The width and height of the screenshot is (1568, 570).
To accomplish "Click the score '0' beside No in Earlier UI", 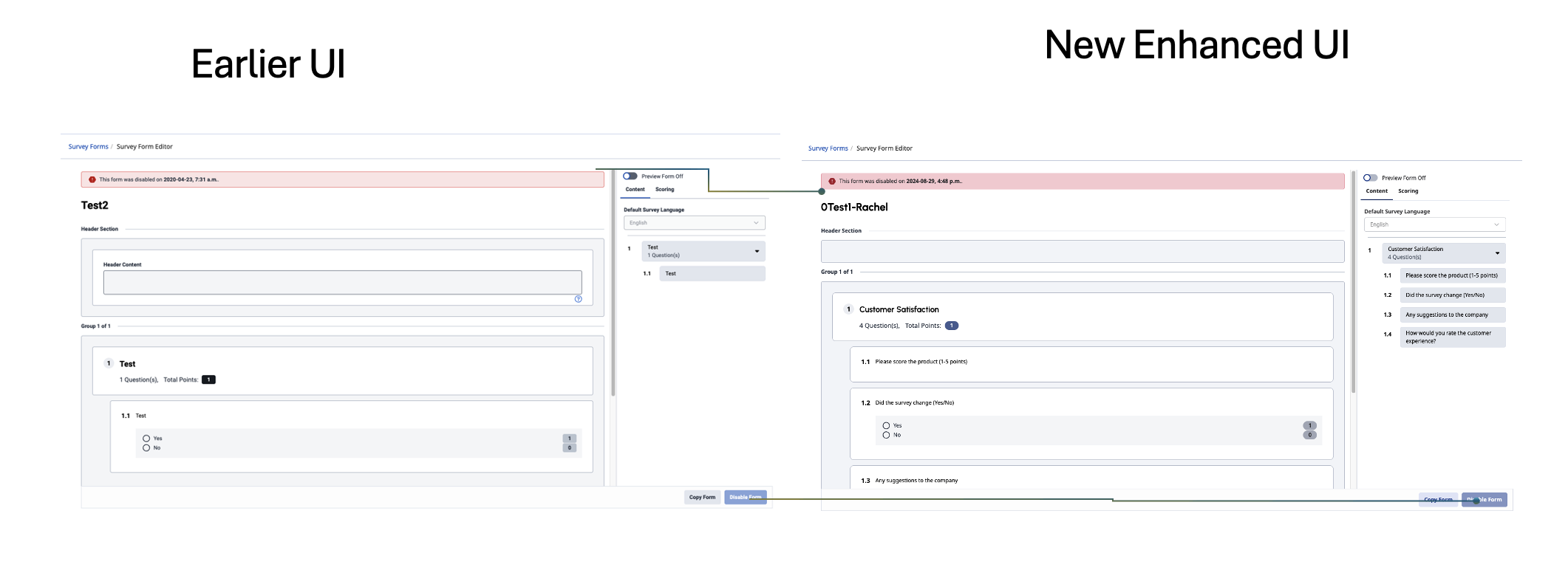I will (569, 448).
